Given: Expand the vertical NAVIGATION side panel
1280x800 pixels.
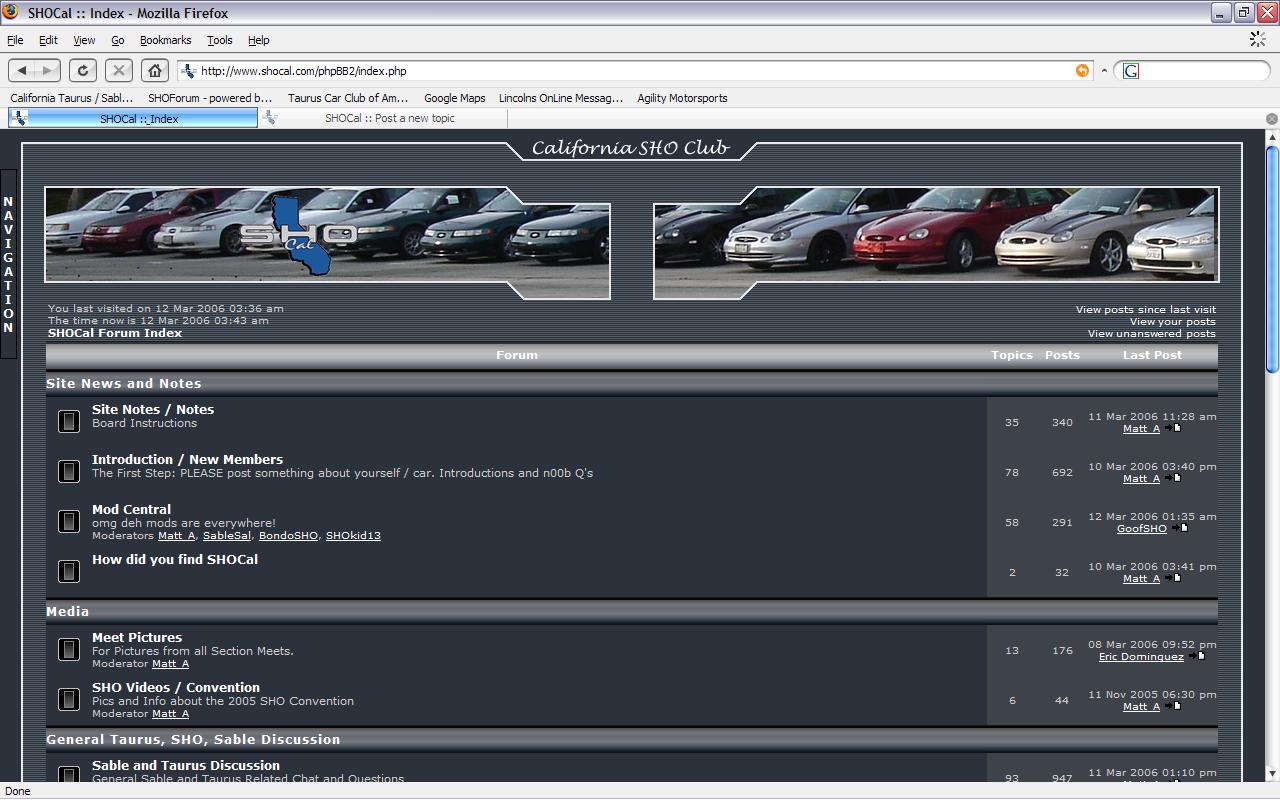Looking at the screenshot, I should tap(8, 265).
